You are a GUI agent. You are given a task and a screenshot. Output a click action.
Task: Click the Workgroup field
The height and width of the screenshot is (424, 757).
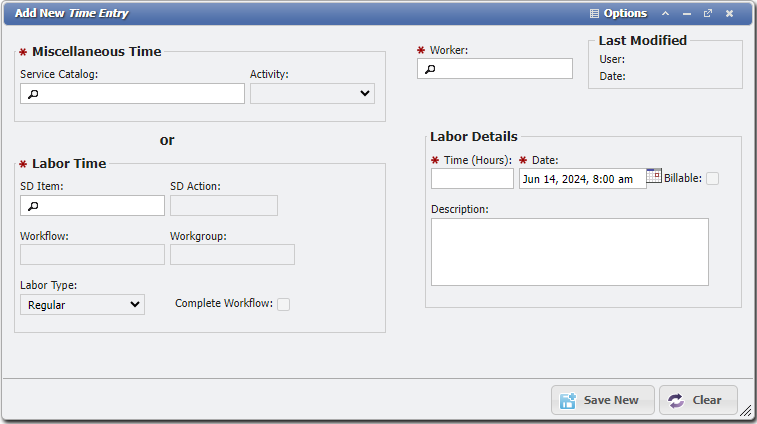[232, 255]
